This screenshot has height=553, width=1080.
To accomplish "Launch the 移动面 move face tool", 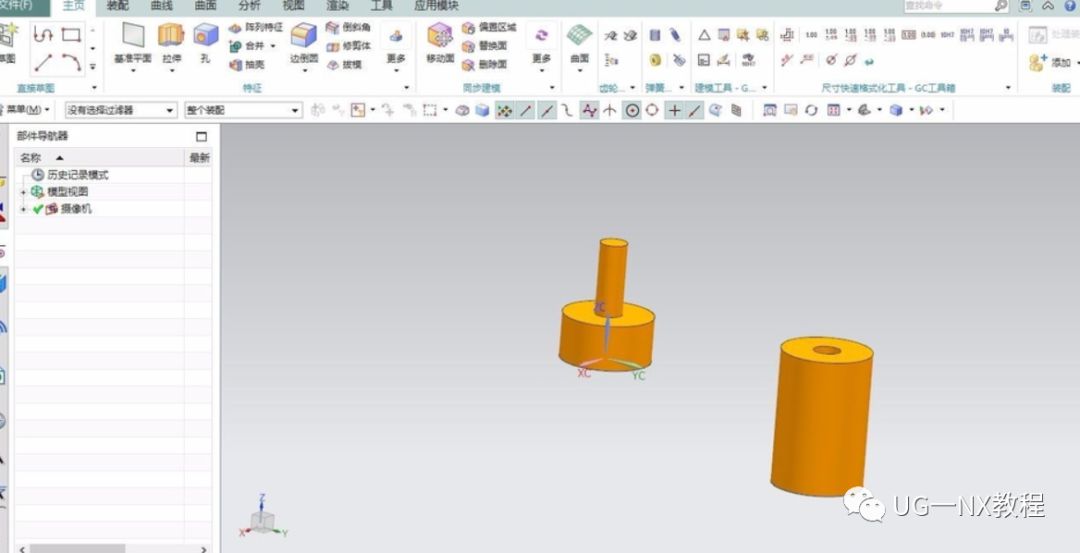I will [439, 41].
